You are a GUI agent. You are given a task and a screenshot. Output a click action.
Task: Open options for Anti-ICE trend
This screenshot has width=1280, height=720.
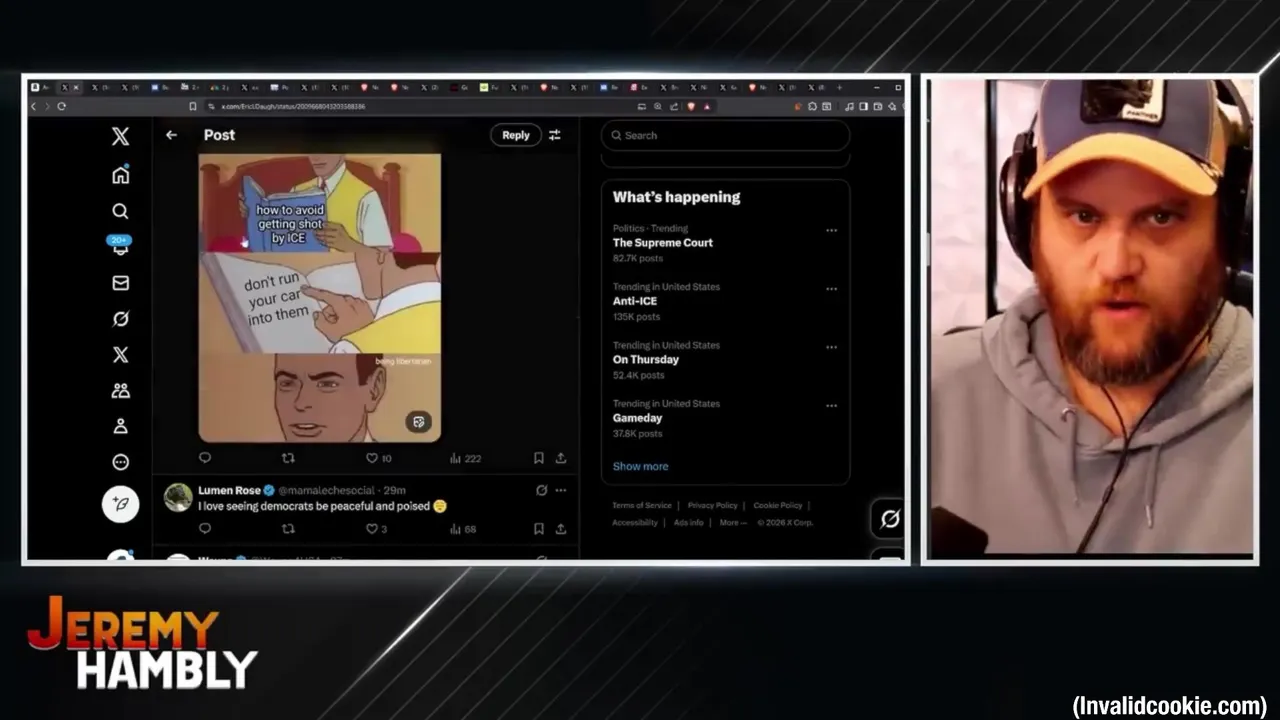[831, 289]
